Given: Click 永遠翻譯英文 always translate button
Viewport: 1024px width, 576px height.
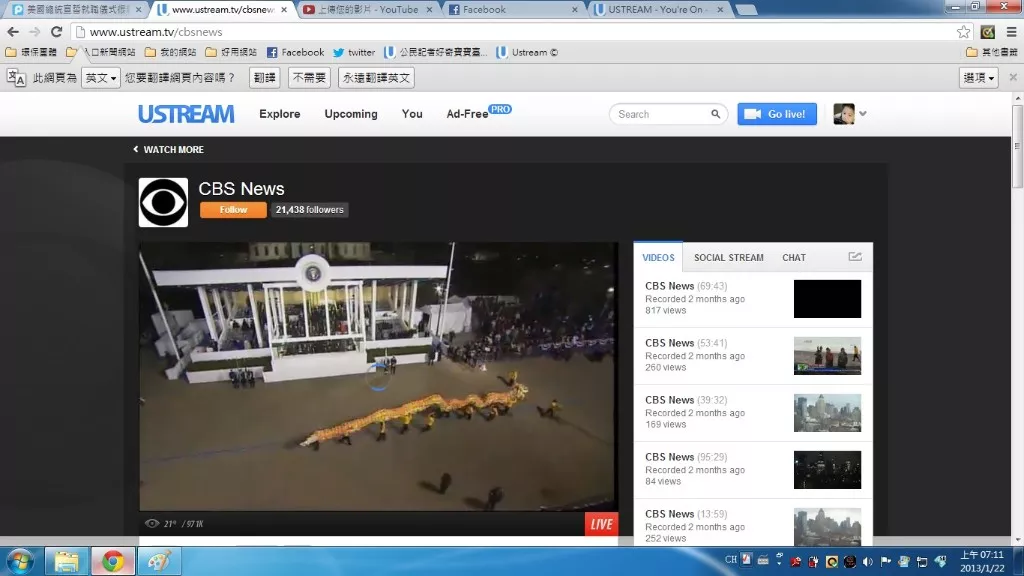Looking at the screenshot, I should [x=376, y=78].
